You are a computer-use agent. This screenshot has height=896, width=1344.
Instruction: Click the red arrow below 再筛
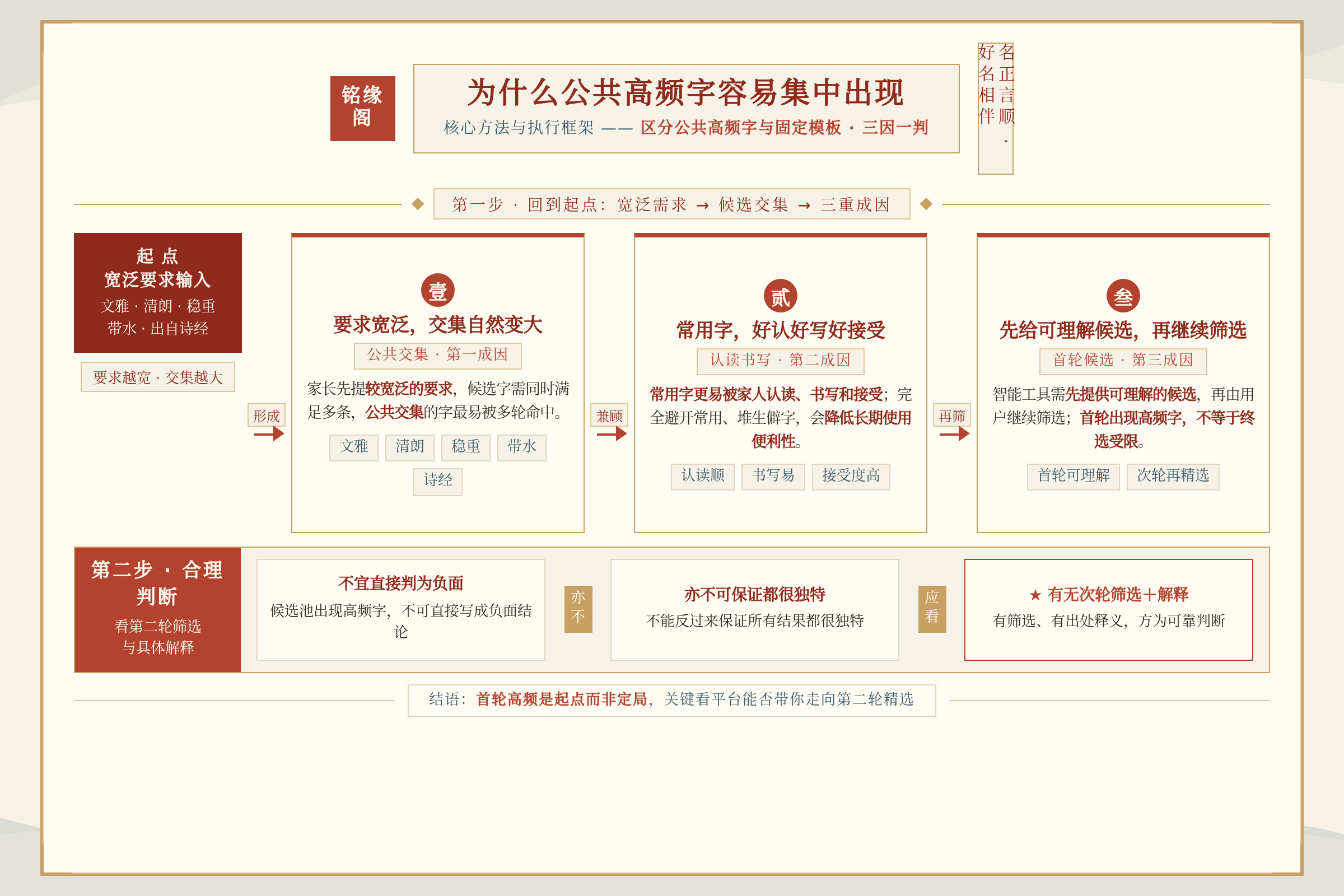pos(954,433)
